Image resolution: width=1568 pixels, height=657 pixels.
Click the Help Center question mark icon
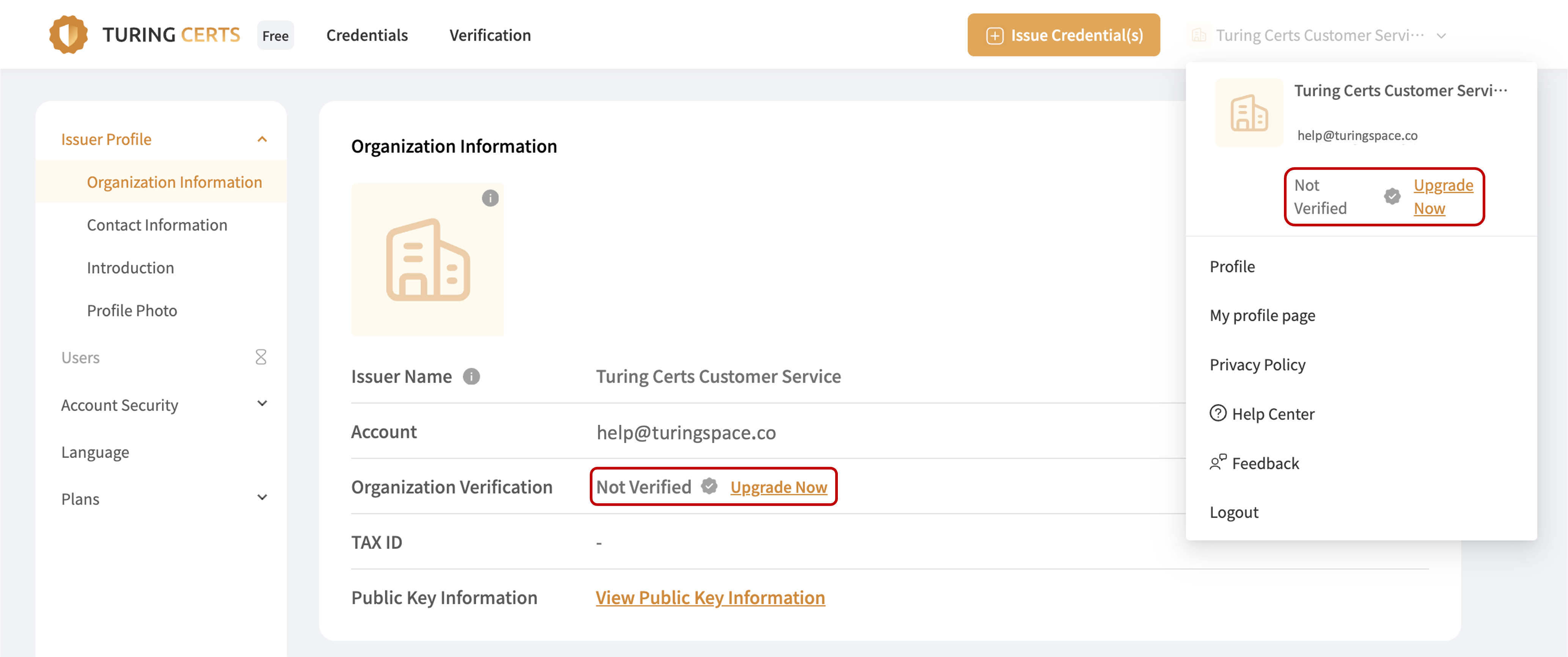click(1218, 413)
